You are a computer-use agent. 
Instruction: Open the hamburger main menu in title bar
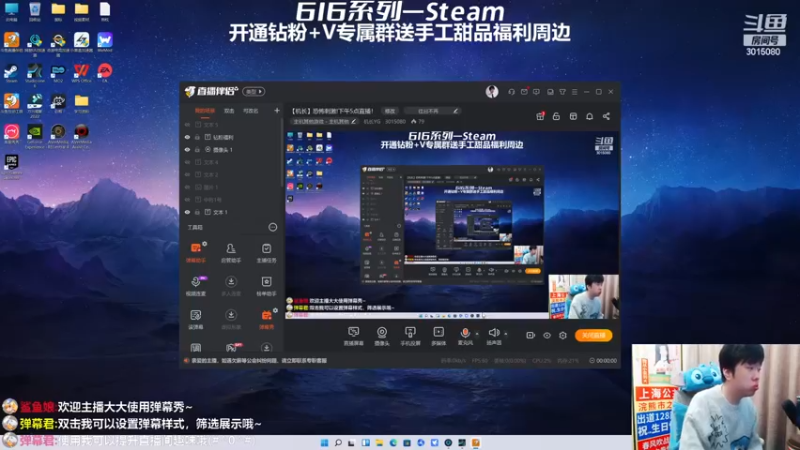[574, 92]
